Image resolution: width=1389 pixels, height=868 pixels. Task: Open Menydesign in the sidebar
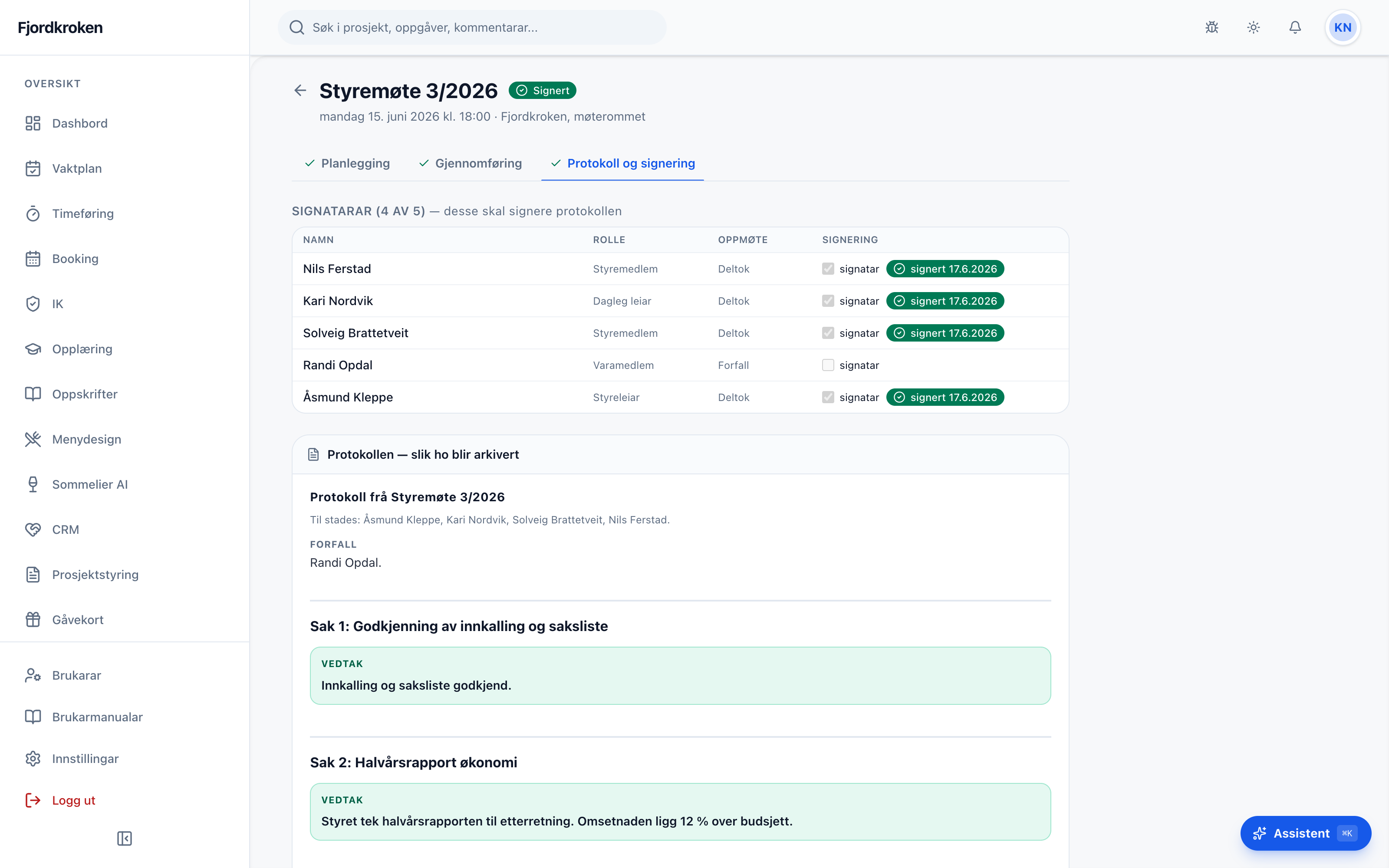tap(125, 439)
